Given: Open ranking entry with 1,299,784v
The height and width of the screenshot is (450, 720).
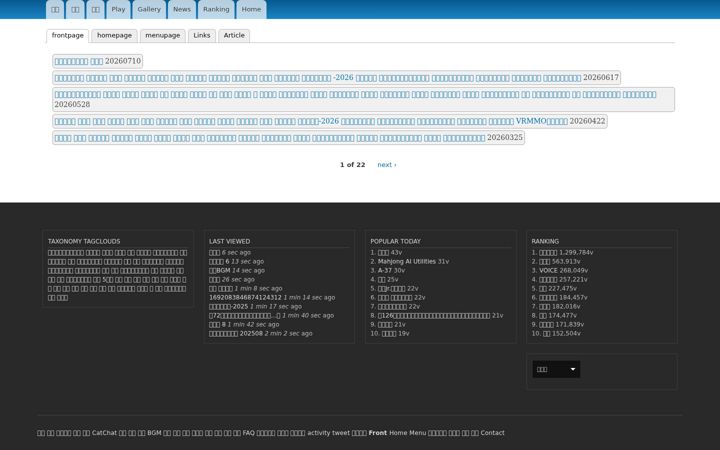Looking at the screenshot, I should (548, 253).
